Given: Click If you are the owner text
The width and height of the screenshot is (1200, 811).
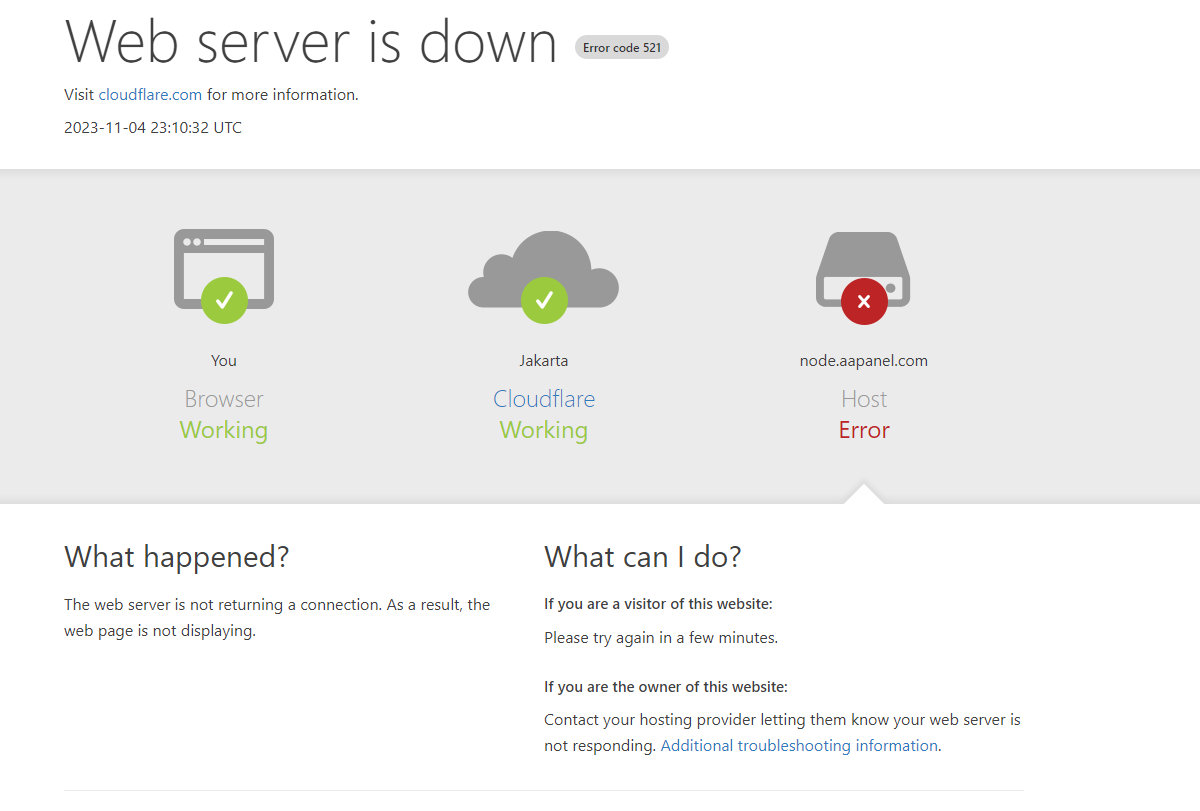Looking at the screenshot, I should [x=666, y=687].
